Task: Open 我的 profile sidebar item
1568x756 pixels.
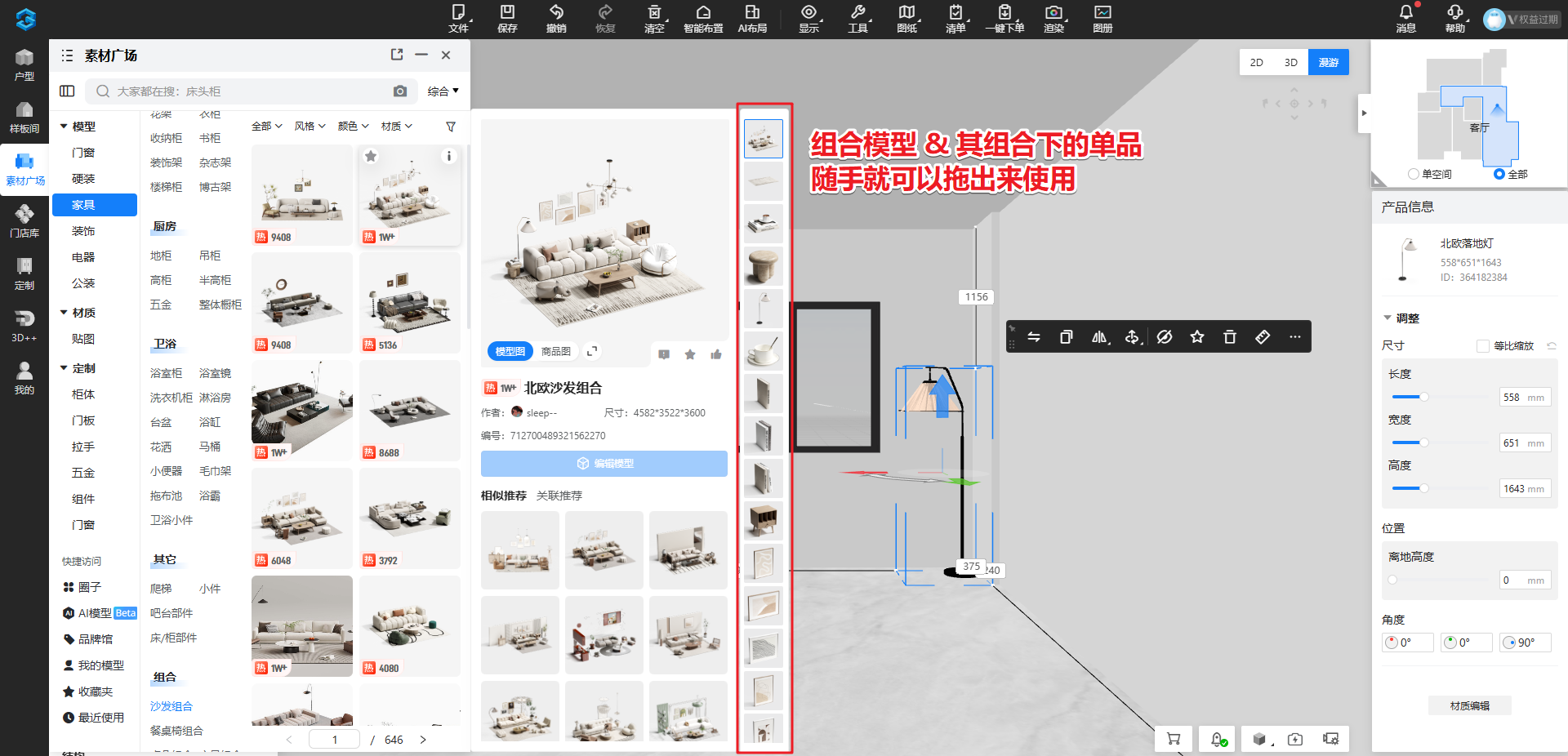Action: pyautogui.click(x=24, y=379)
